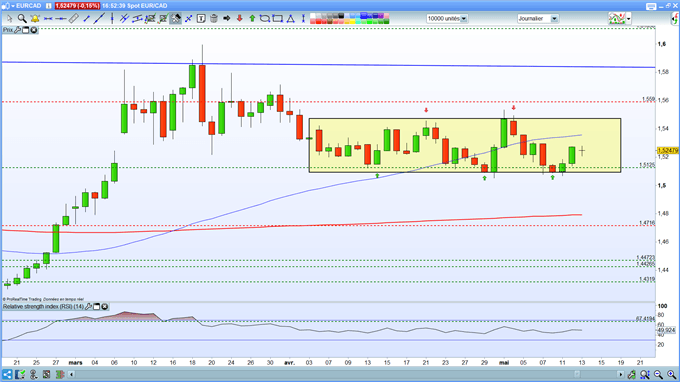The width and height of the screenshot is (680, 382).
Task: Click the scrollbar right arrow at the bottom
Action: pyautogui.click(x=621, y=374)
